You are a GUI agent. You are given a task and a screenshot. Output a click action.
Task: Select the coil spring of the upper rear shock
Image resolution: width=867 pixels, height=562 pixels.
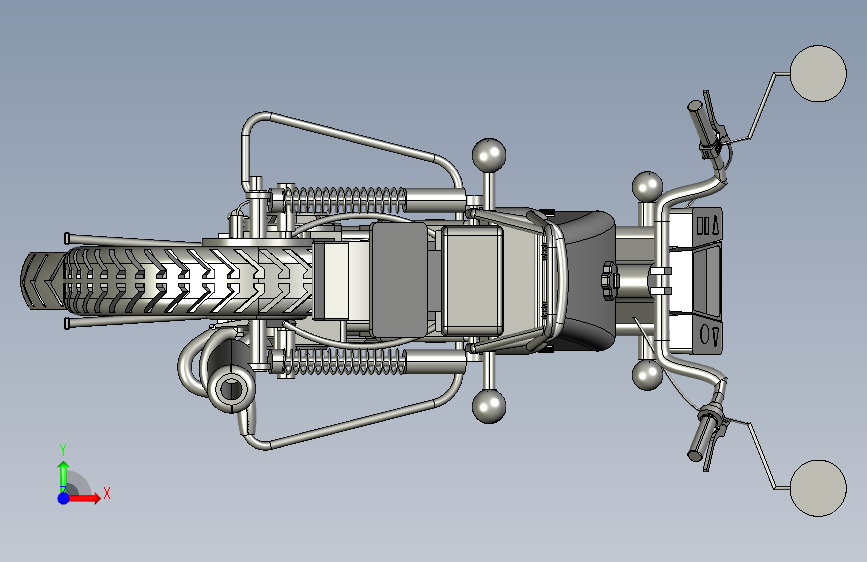tap(346, 200)
